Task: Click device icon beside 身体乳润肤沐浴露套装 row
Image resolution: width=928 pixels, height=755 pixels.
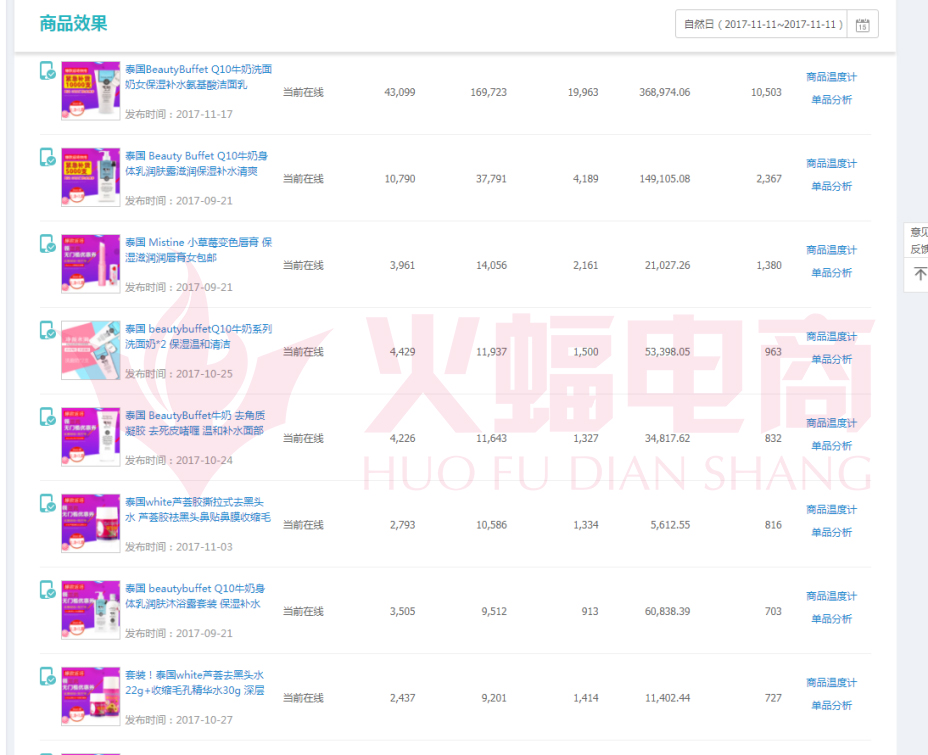Action: (47, 589)
